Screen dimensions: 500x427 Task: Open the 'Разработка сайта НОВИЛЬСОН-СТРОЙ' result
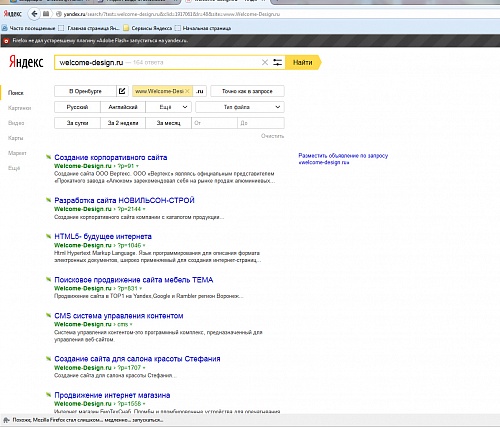[x=124, y=200]
